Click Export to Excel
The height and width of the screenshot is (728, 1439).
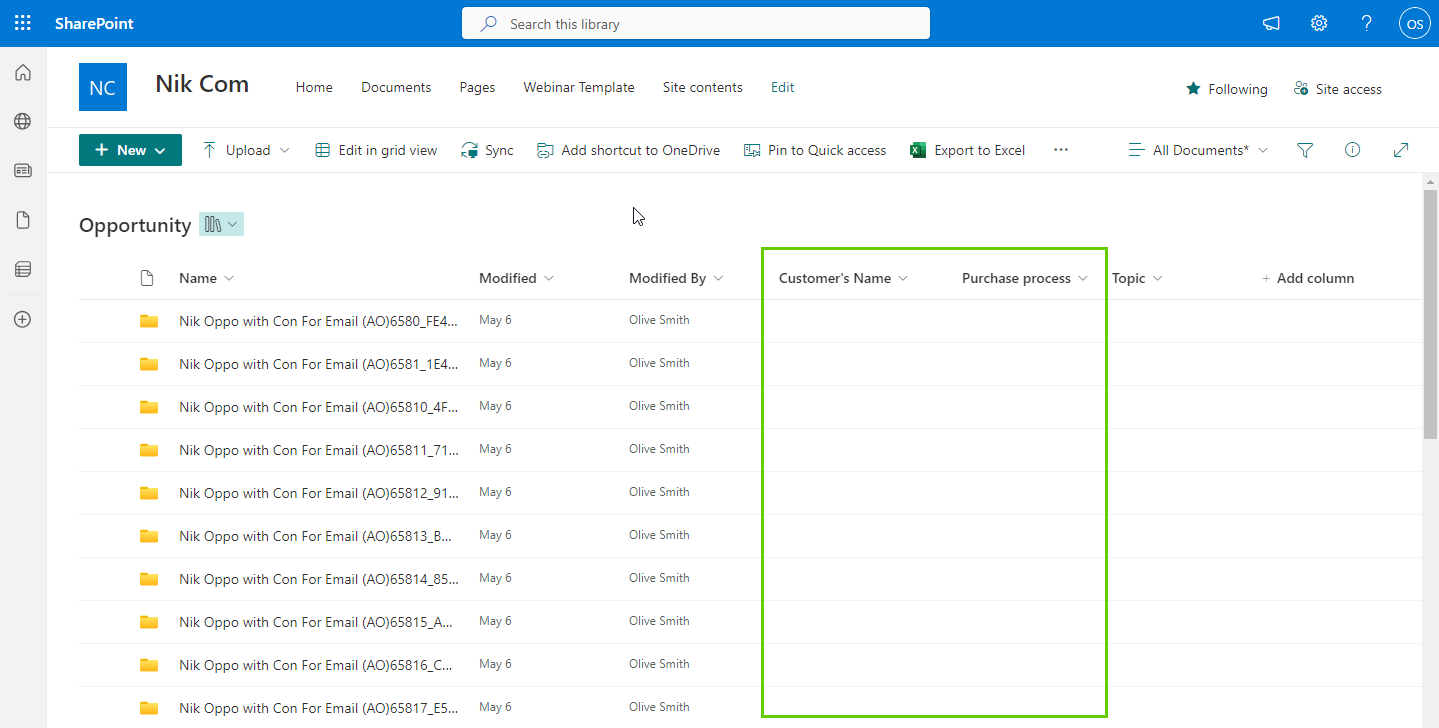968,150
